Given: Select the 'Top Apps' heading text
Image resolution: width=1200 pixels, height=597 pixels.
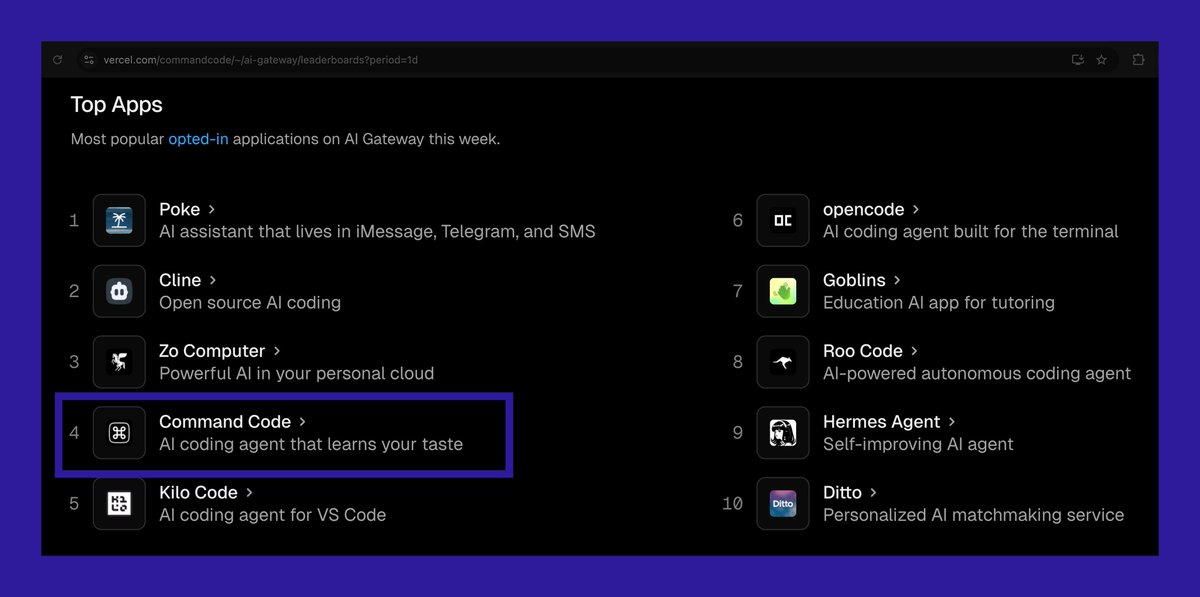Looking at the screenshot, I should pyautogui.click(x=116, y=105).
